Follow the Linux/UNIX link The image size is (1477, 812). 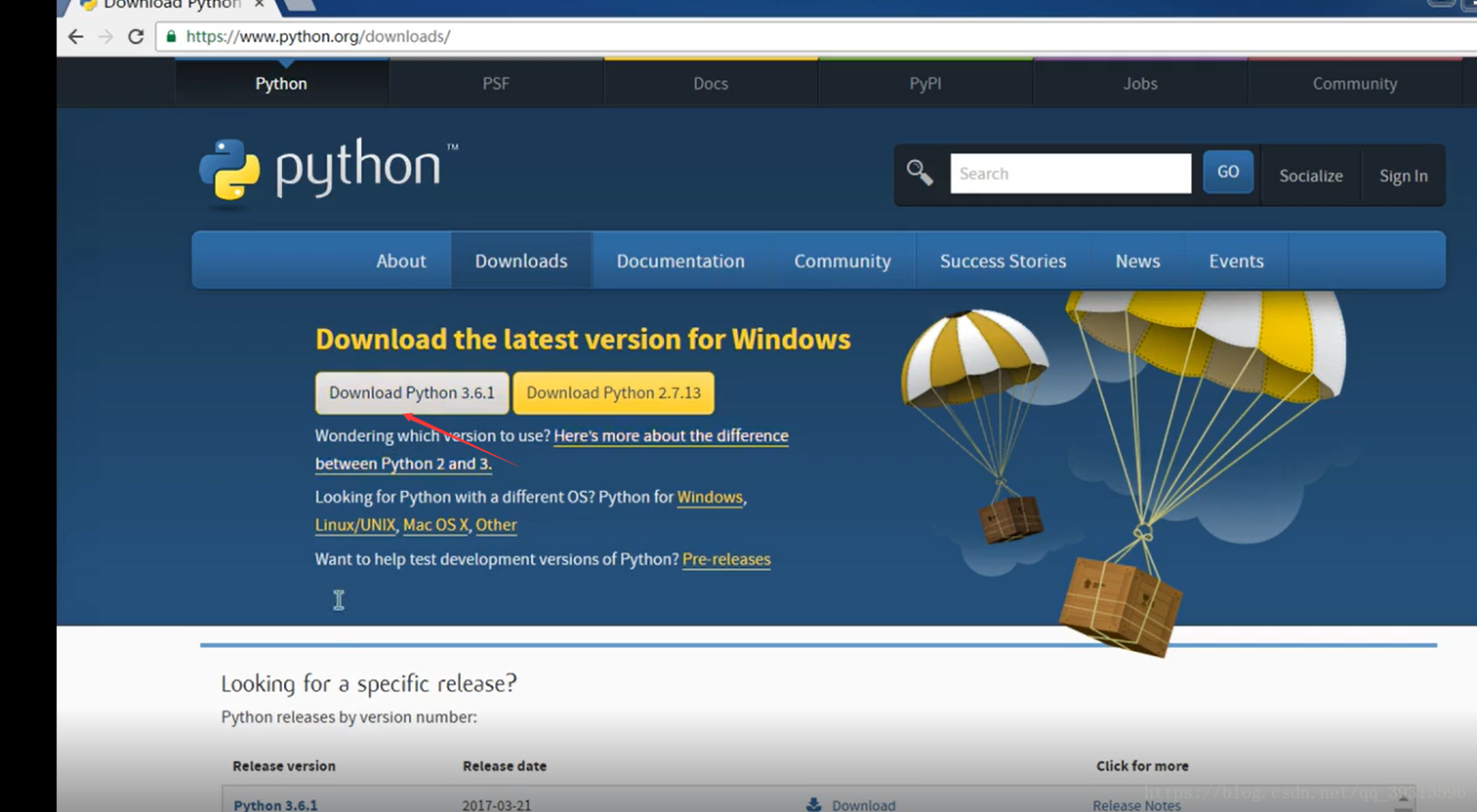tap(355, 524)
